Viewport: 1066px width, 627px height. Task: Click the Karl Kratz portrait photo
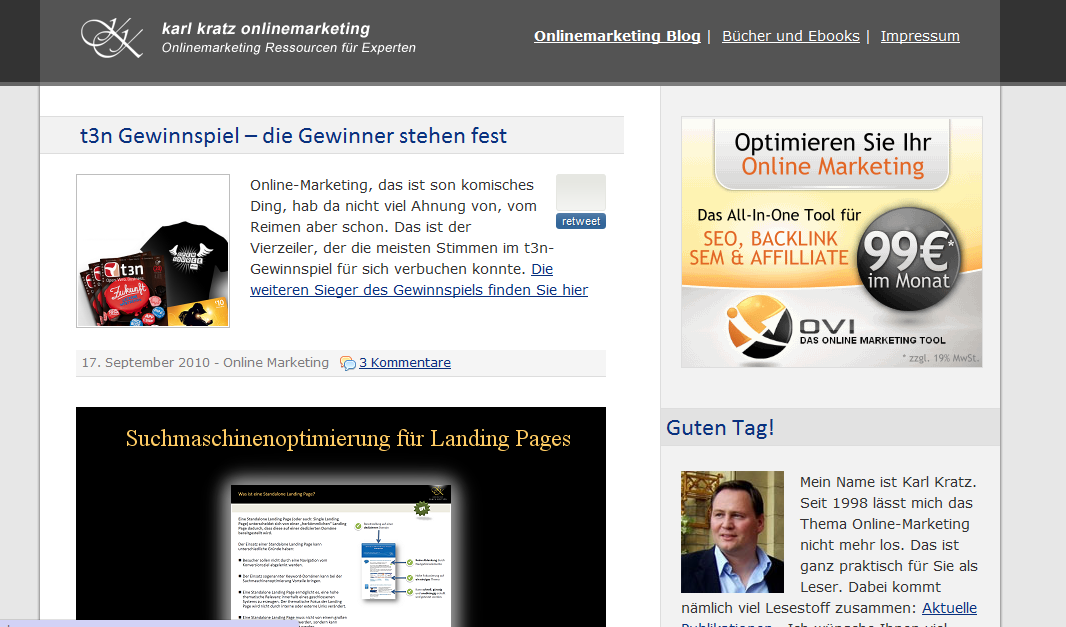tap(732, 532)
